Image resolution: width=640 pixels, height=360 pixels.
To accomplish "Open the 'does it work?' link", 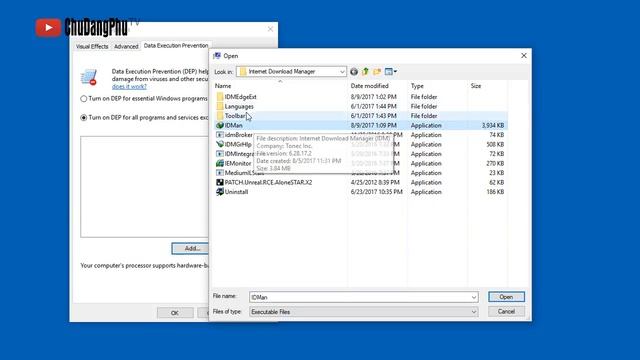I will [129, 87].
